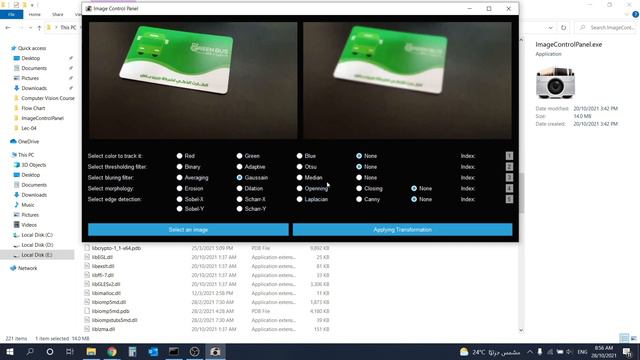Click the ImageControlPanel.exe preview icon

555,83
